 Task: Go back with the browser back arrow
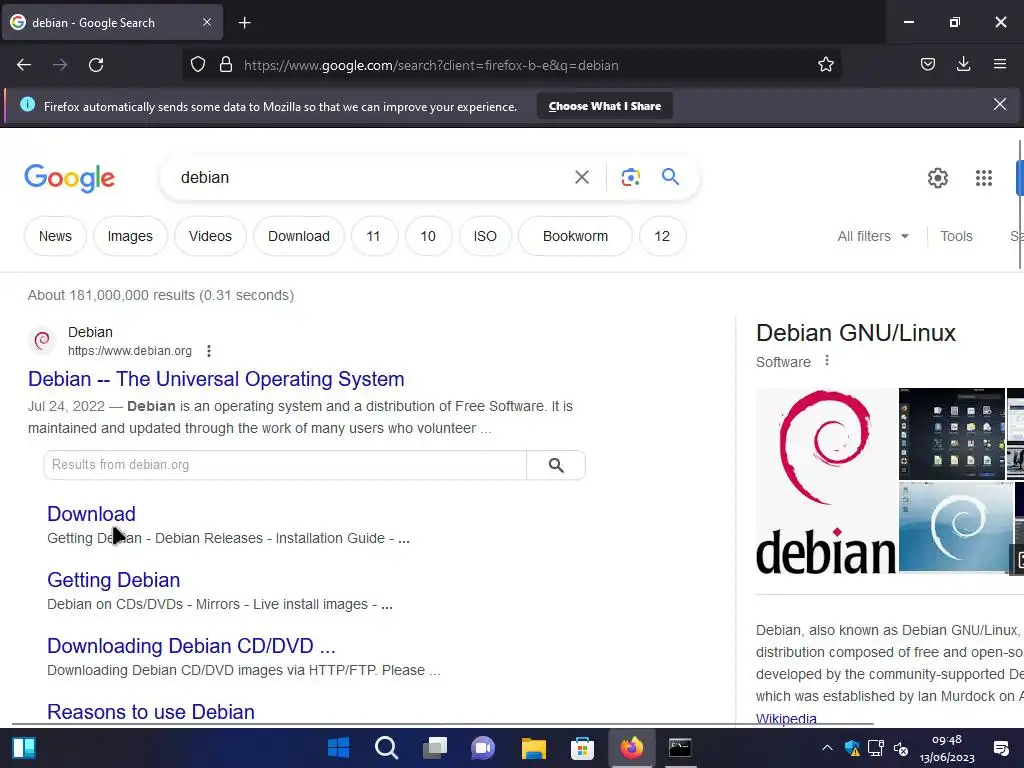pyautogui.click(x=24, y=65)
